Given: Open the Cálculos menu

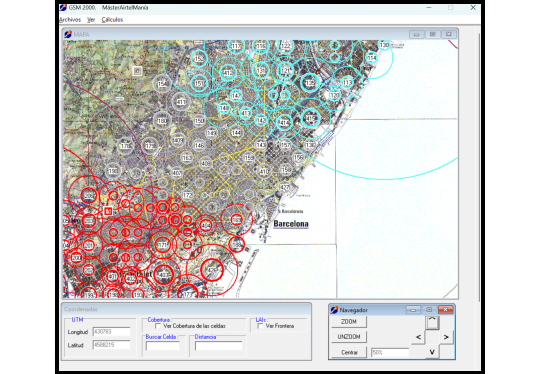Looking at the screenshot, I should 112,20.
